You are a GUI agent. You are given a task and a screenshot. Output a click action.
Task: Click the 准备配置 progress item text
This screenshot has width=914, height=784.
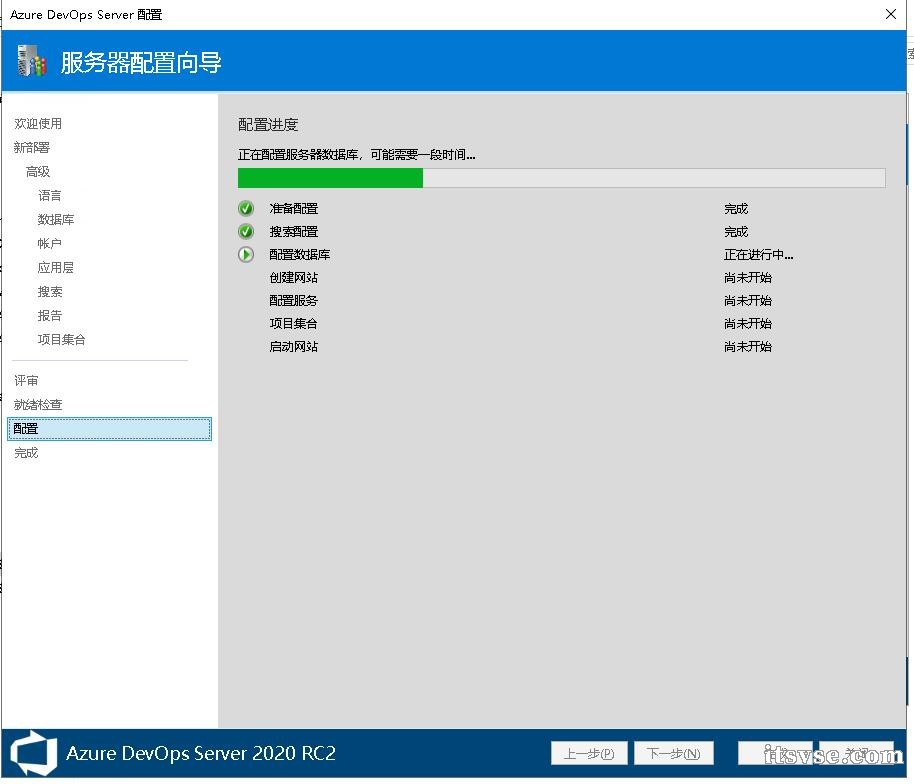click(x=294, y=208)
